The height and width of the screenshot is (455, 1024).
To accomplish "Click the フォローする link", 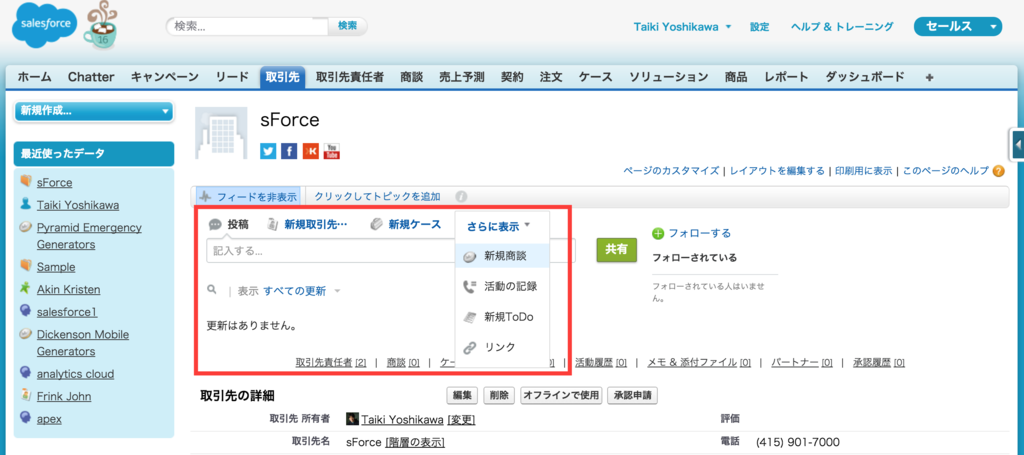I will click(699, 233).
